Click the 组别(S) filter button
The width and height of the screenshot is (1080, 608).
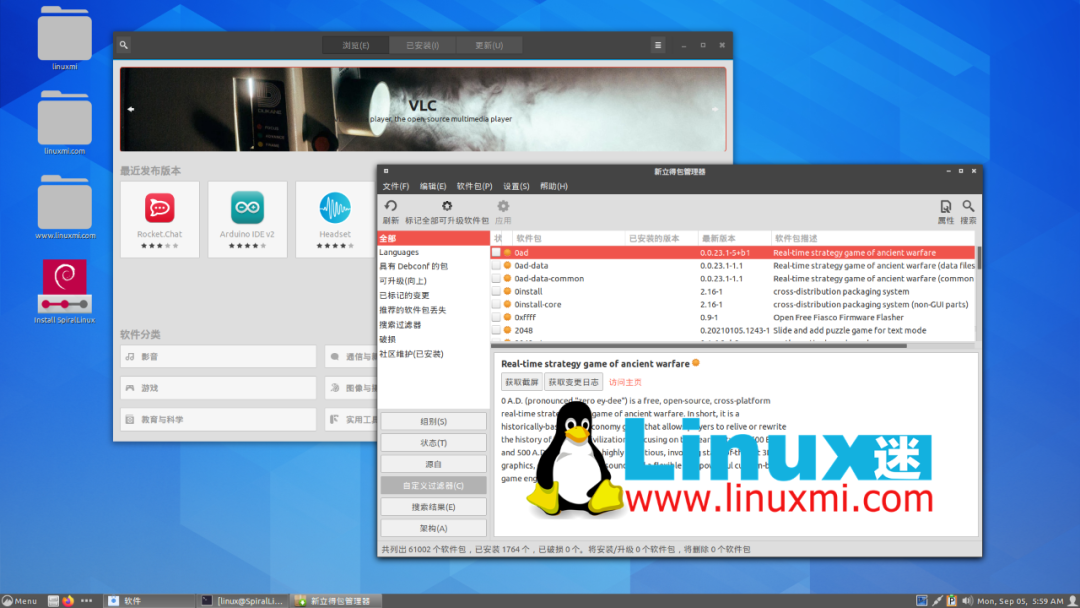[x=433, y=421]
